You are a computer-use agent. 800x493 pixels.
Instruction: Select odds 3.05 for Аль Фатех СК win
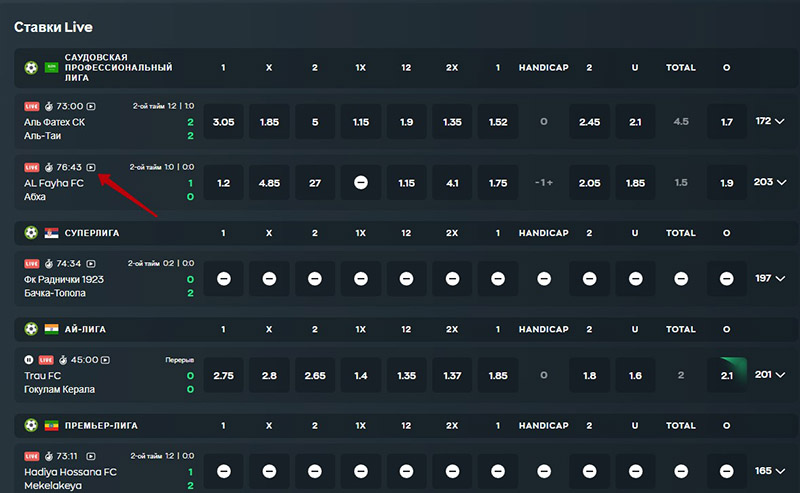pyautogui.click(x=223, y=121)
